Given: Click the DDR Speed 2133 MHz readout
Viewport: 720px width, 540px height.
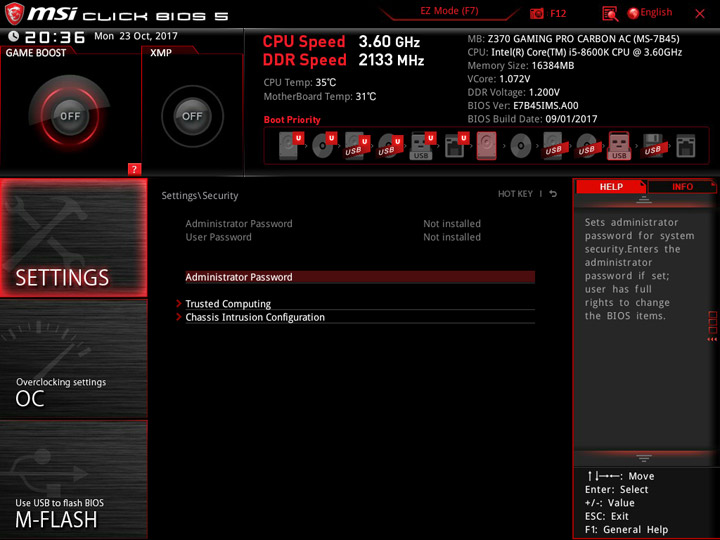Looking at the screenshot, I should pos(343,60).
